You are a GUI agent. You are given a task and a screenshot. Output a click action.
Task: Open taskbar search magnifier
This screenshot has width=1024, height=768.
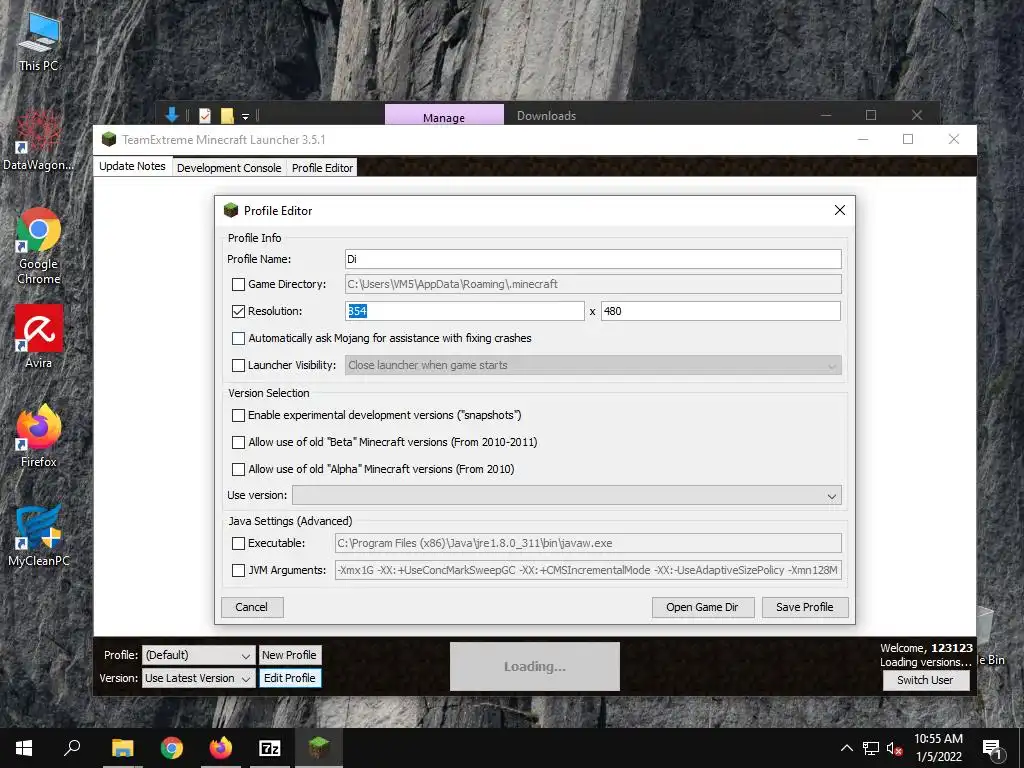[x=72, y=748]
